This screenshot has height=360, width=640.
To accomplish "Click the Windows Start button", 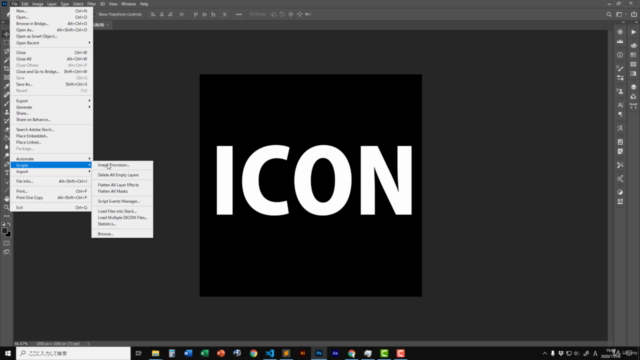I will click(x=8, y=353).
